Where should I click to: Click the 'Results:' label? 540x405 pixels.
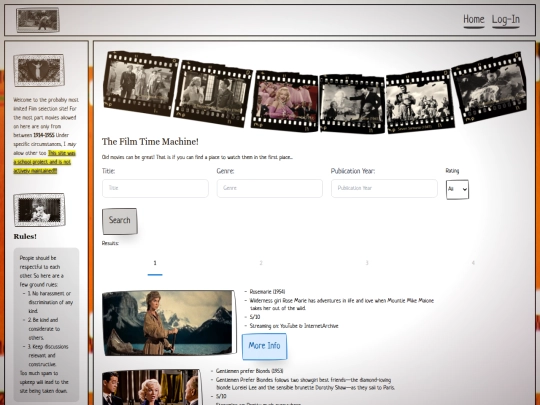tap(110, 243)
